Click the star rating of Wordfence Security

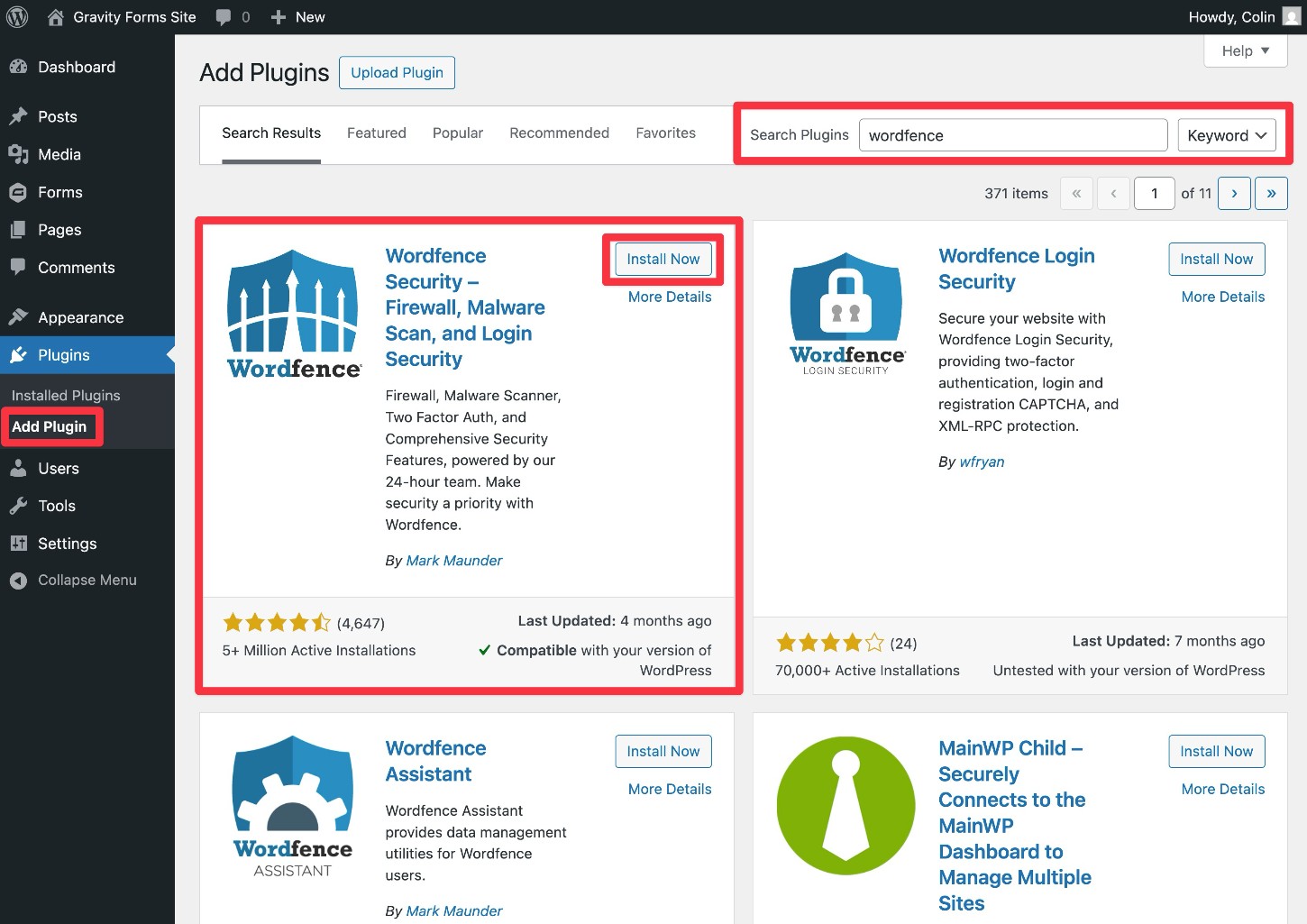coord(277,622)
